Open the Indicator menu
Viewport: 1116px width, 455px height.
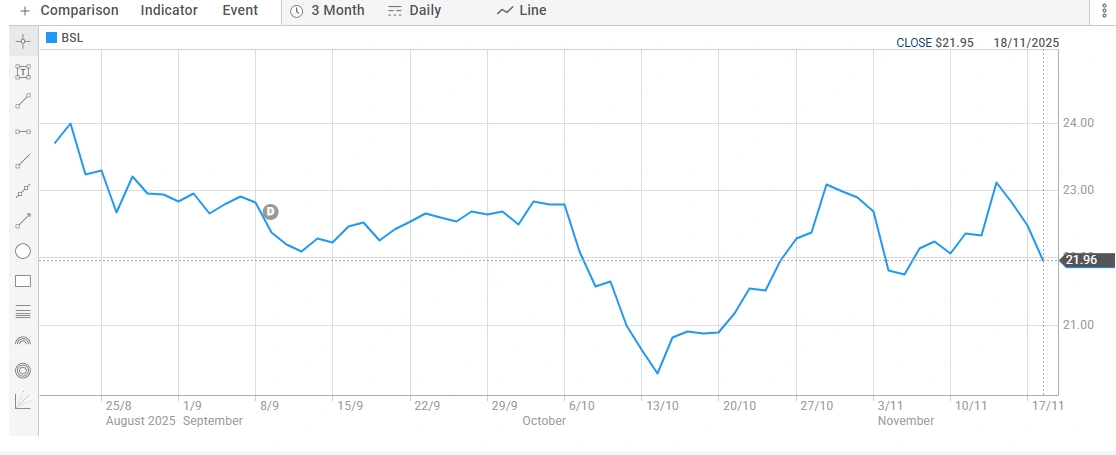[x=169, y=11]
